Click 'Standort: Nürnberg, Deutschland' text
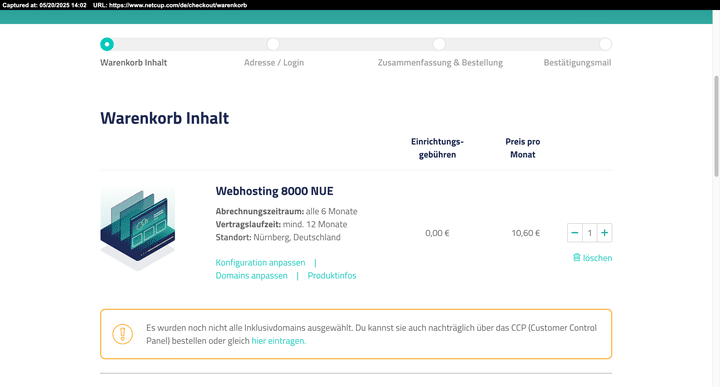This screenshot has height=387, width=720. pyautogui.click(x=278, y=237)
